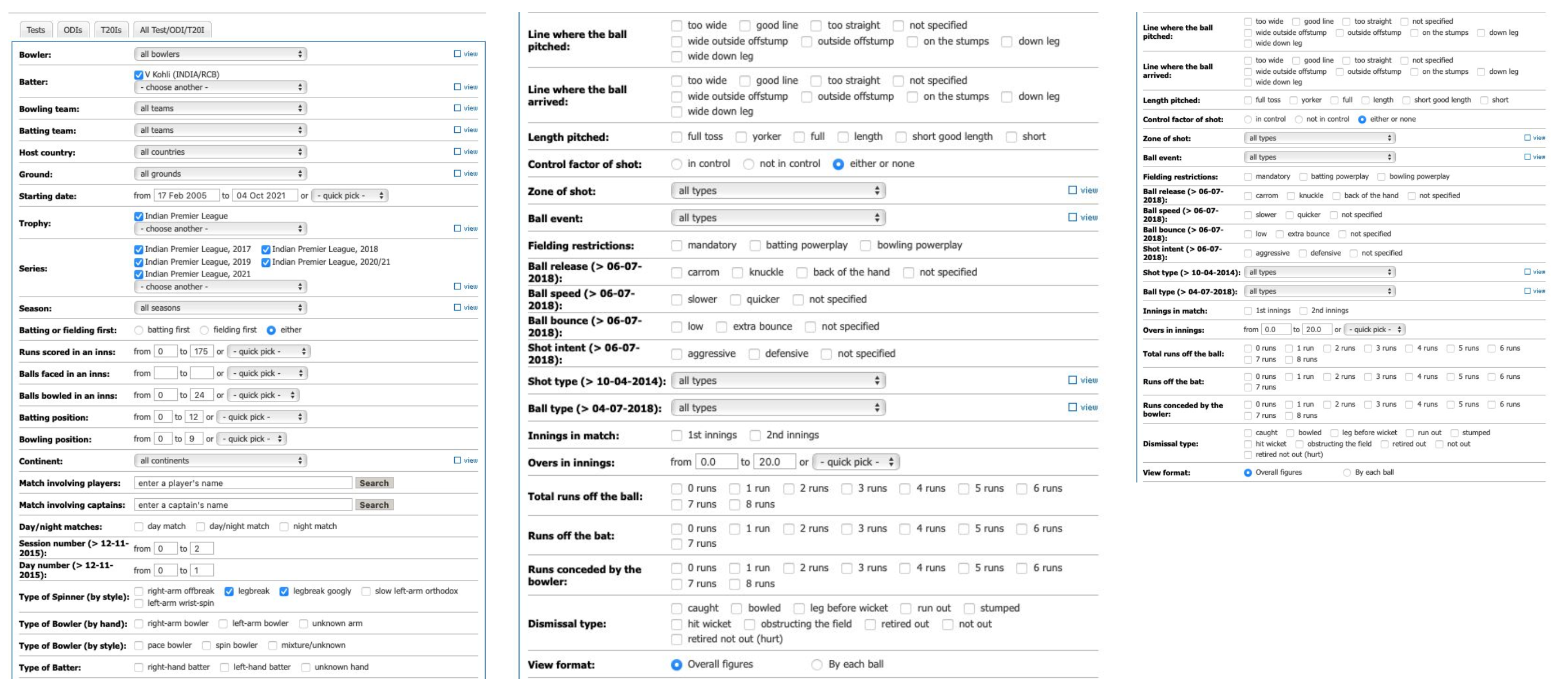Open the view icon beside all continents dropdown
1568x697 pixels.
[465, 460]
